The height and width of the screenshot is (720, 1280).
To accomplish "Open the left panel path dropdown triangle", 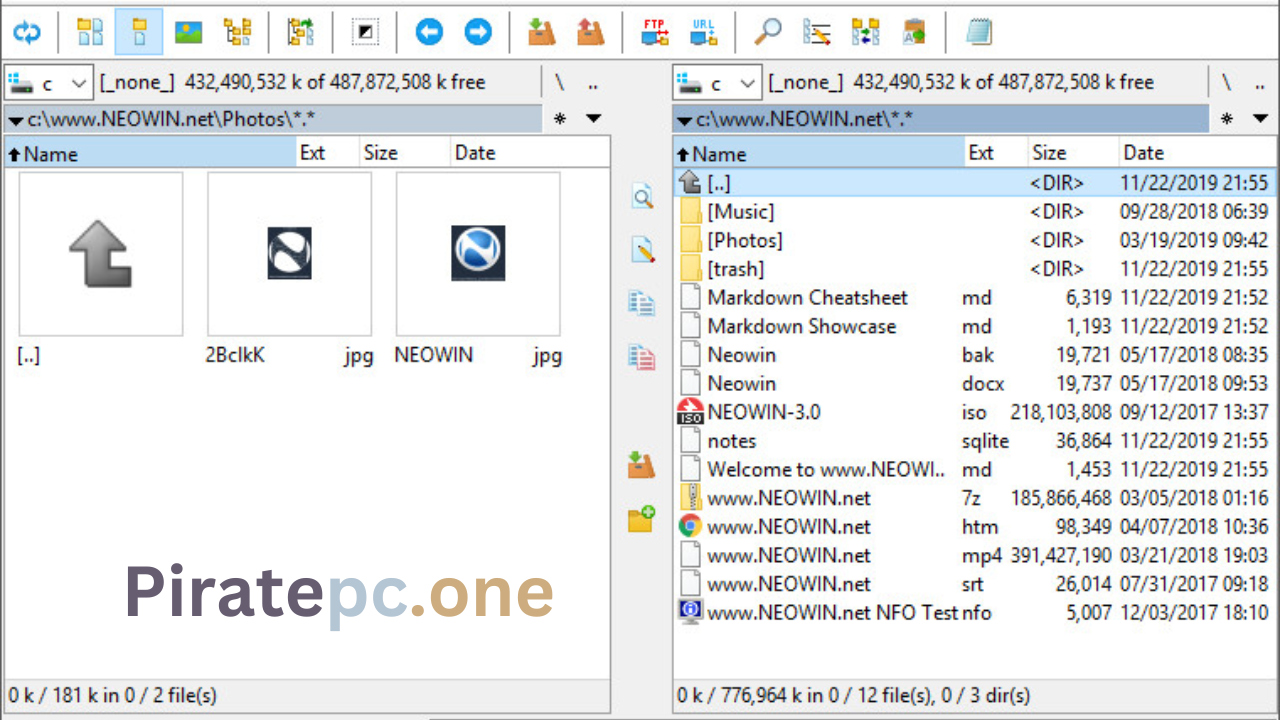I will (x=15, y=121).
